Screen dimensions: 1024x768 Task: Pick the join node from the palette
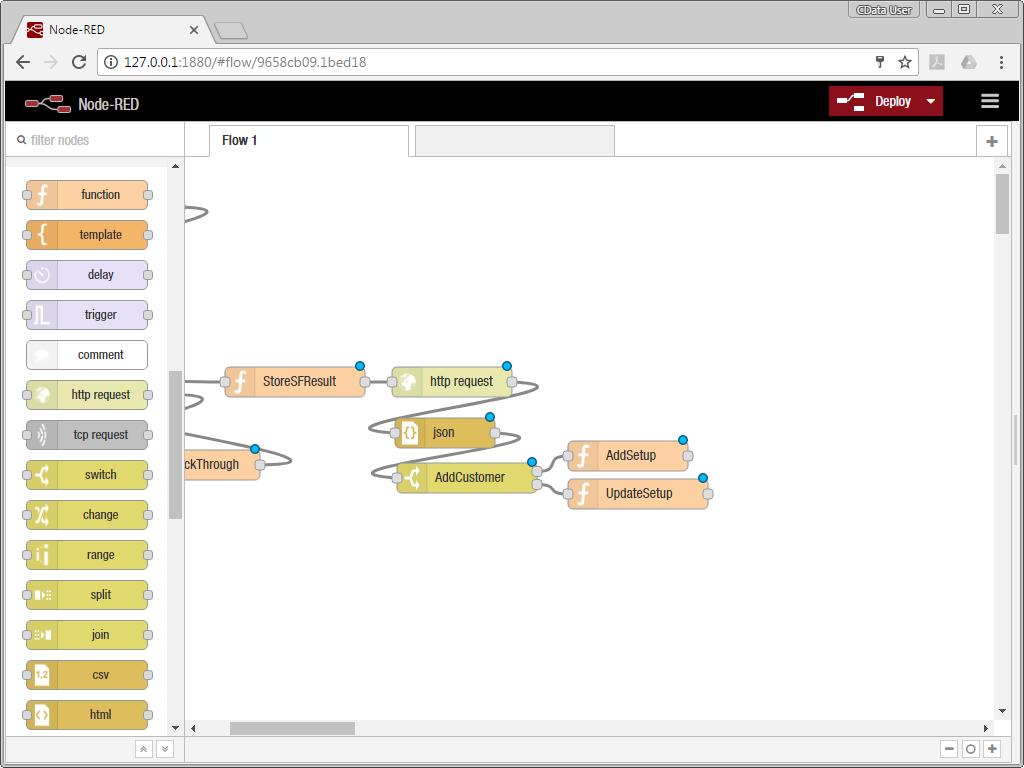[x=87, y=635]
